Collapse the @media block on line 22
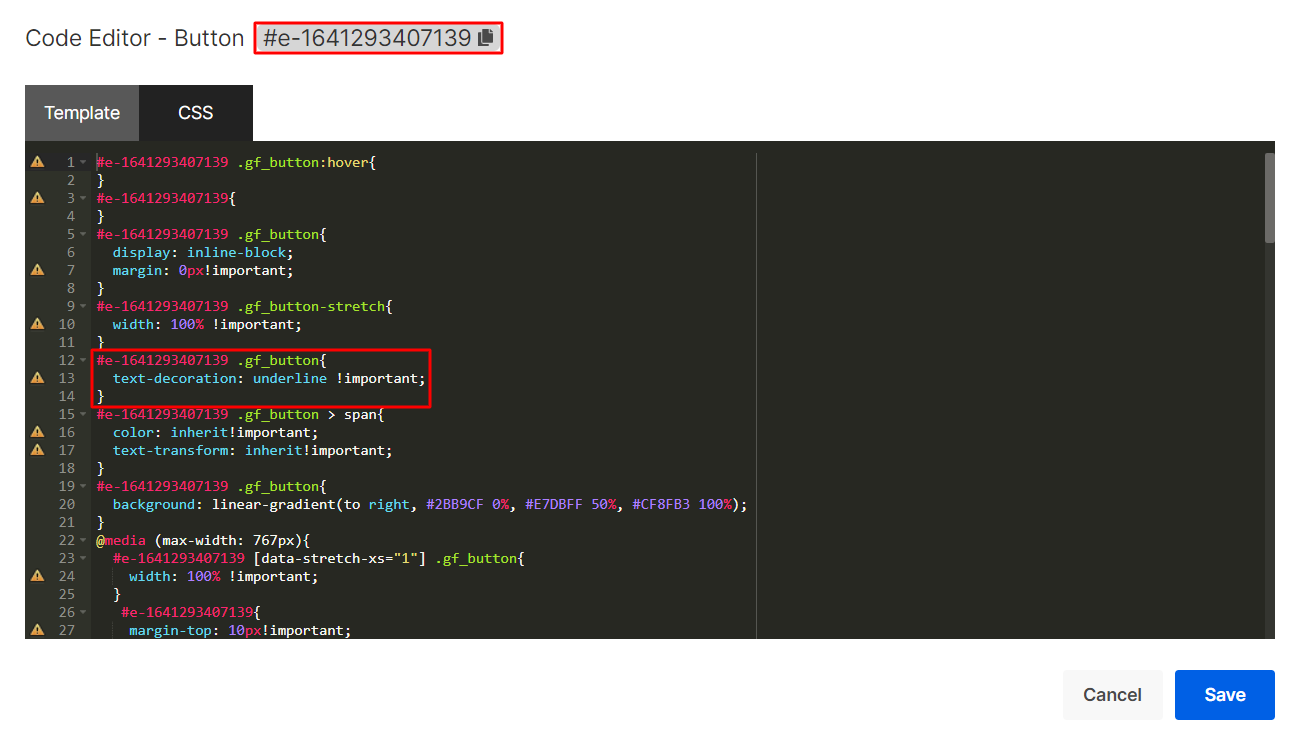This screenshot has width=1294, height=751. pyautogui.click(x=82, y=540)
